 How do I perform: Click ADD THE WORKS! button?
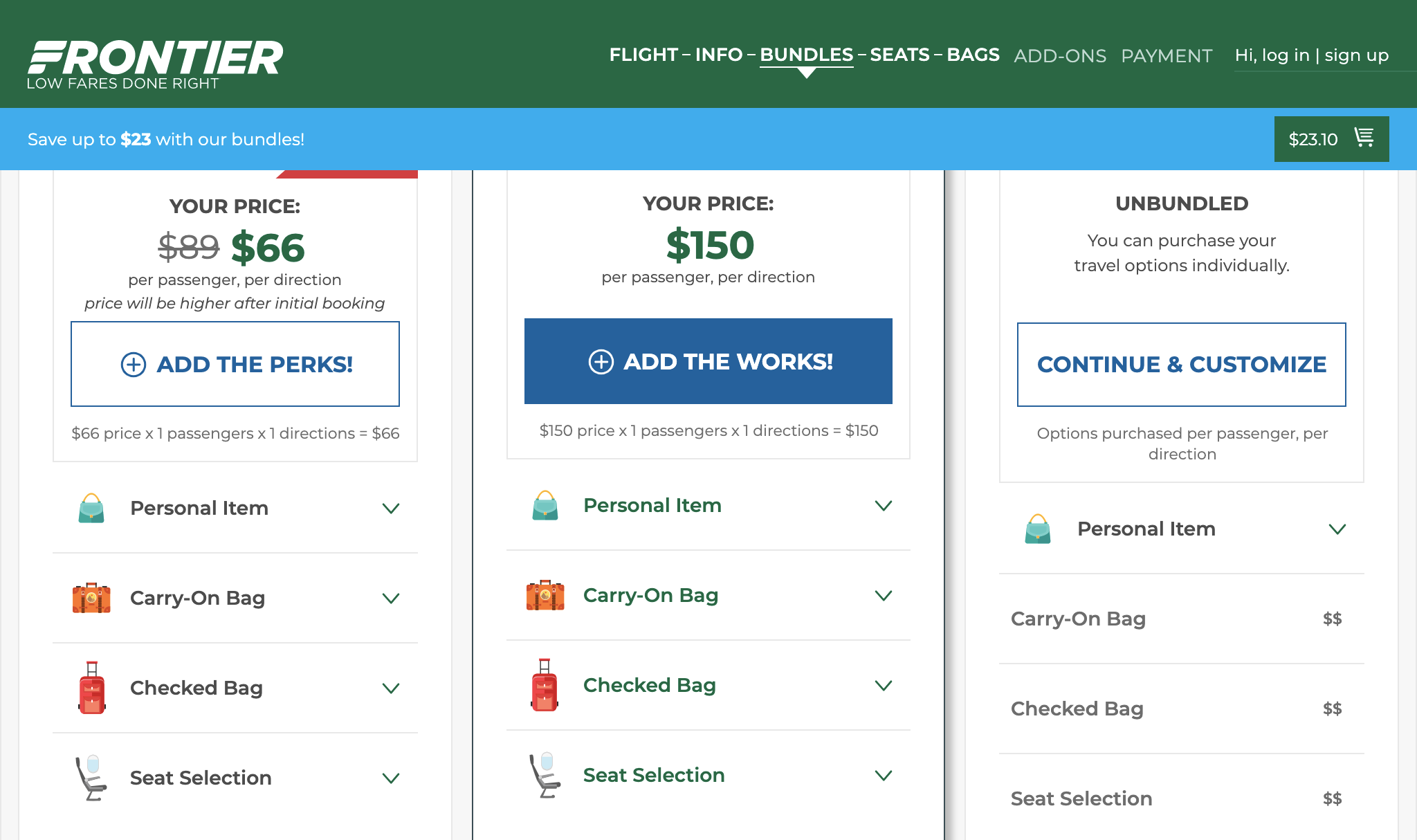point(708,361)
